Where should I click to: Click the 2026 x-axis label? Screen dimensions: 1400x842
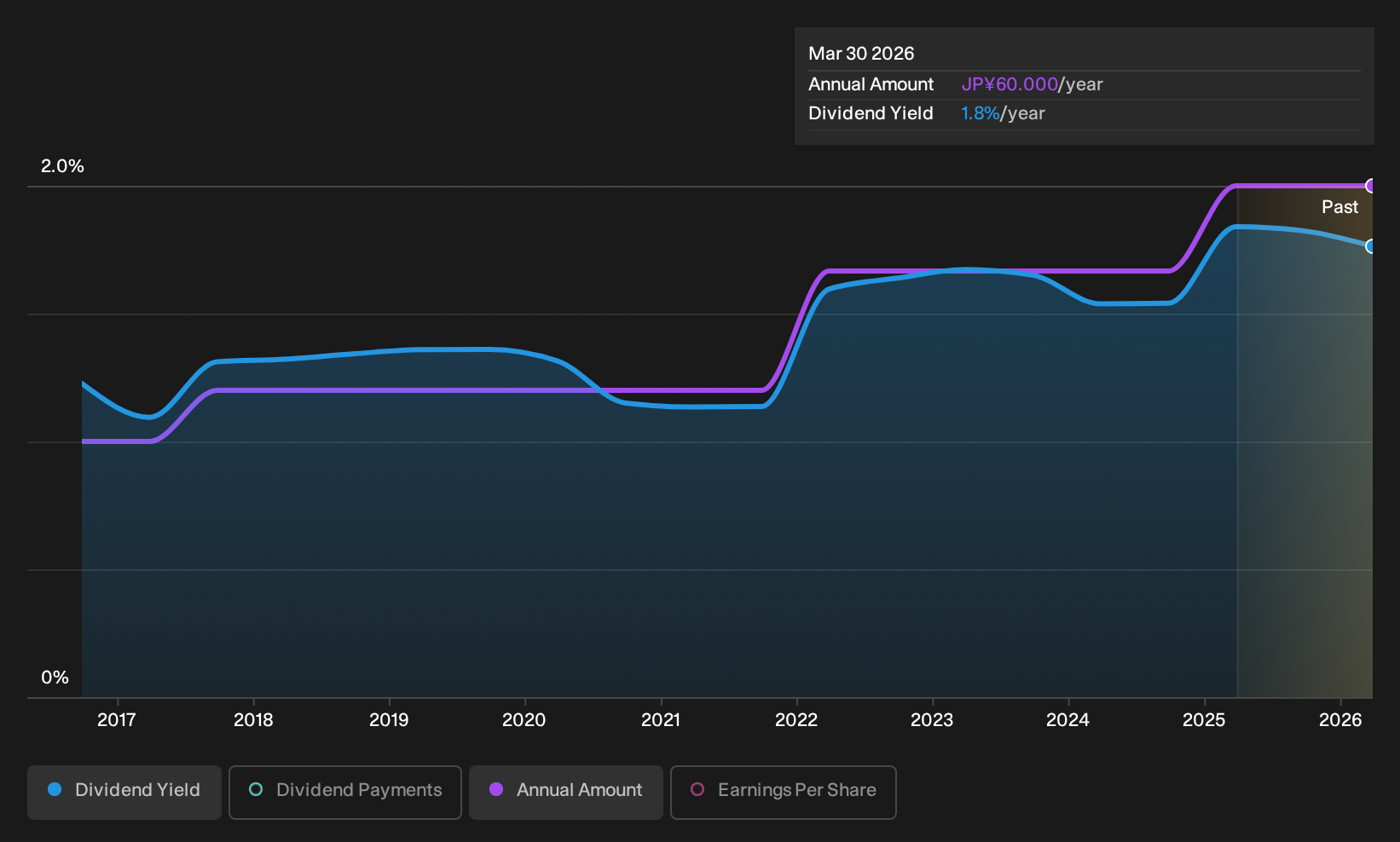click(1340, 720)
